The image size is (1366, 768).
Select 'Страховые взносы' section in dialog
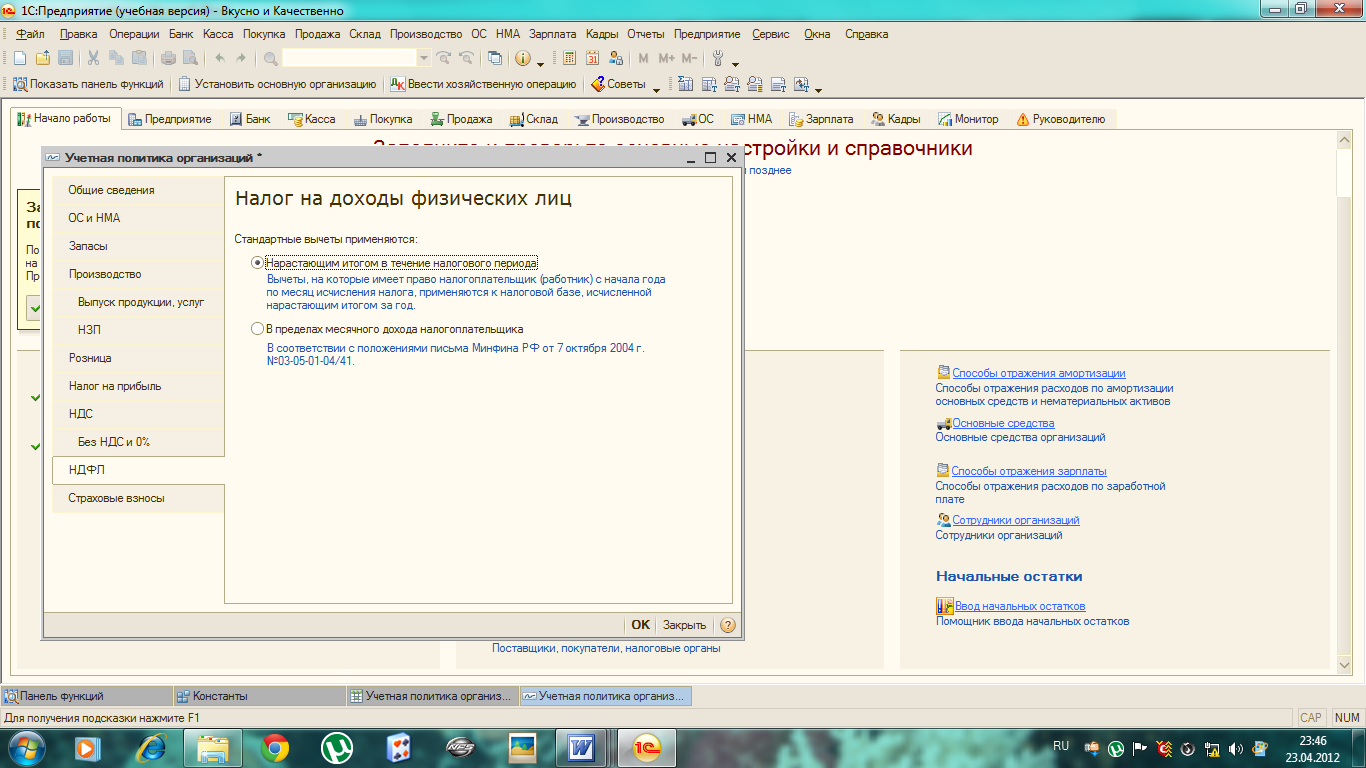click(x=138, y=498)
